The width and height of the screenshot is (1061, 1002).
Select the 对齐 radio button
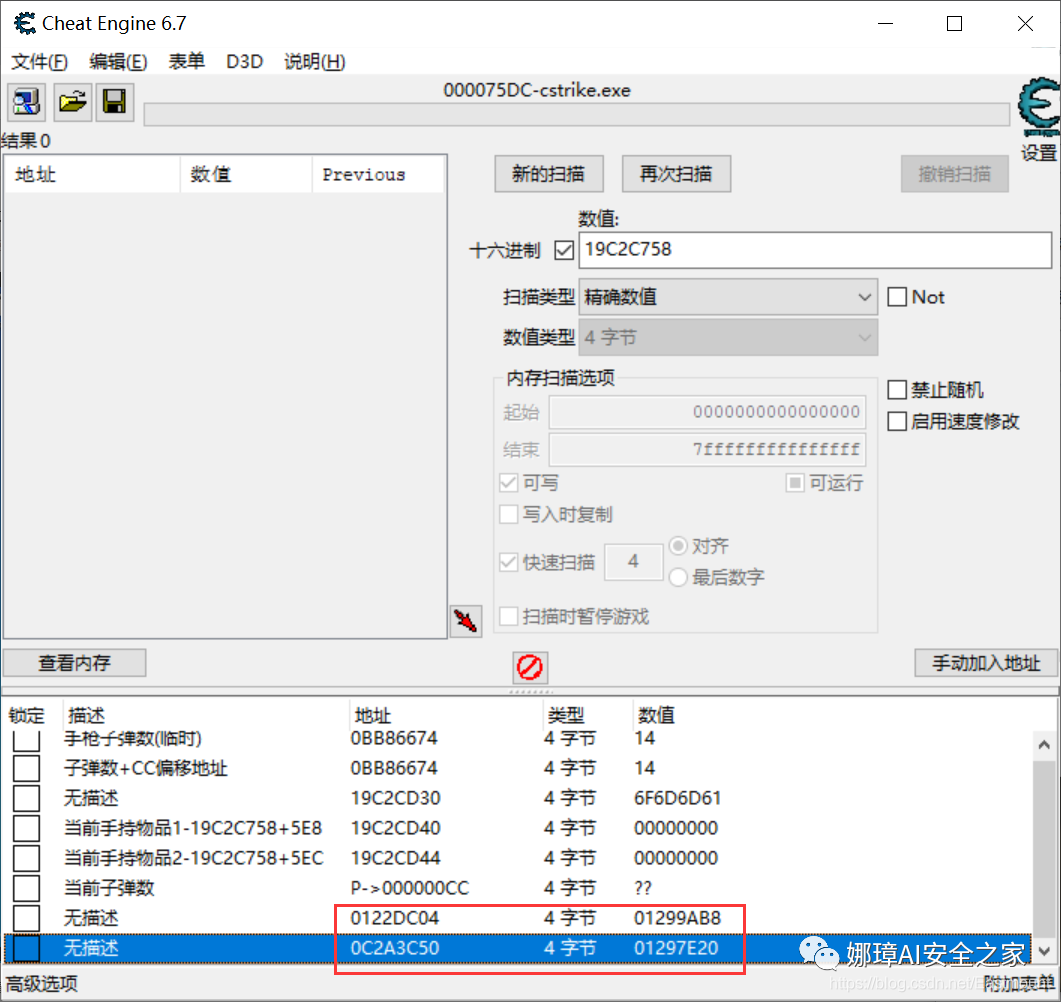click(x=678, y=545)
